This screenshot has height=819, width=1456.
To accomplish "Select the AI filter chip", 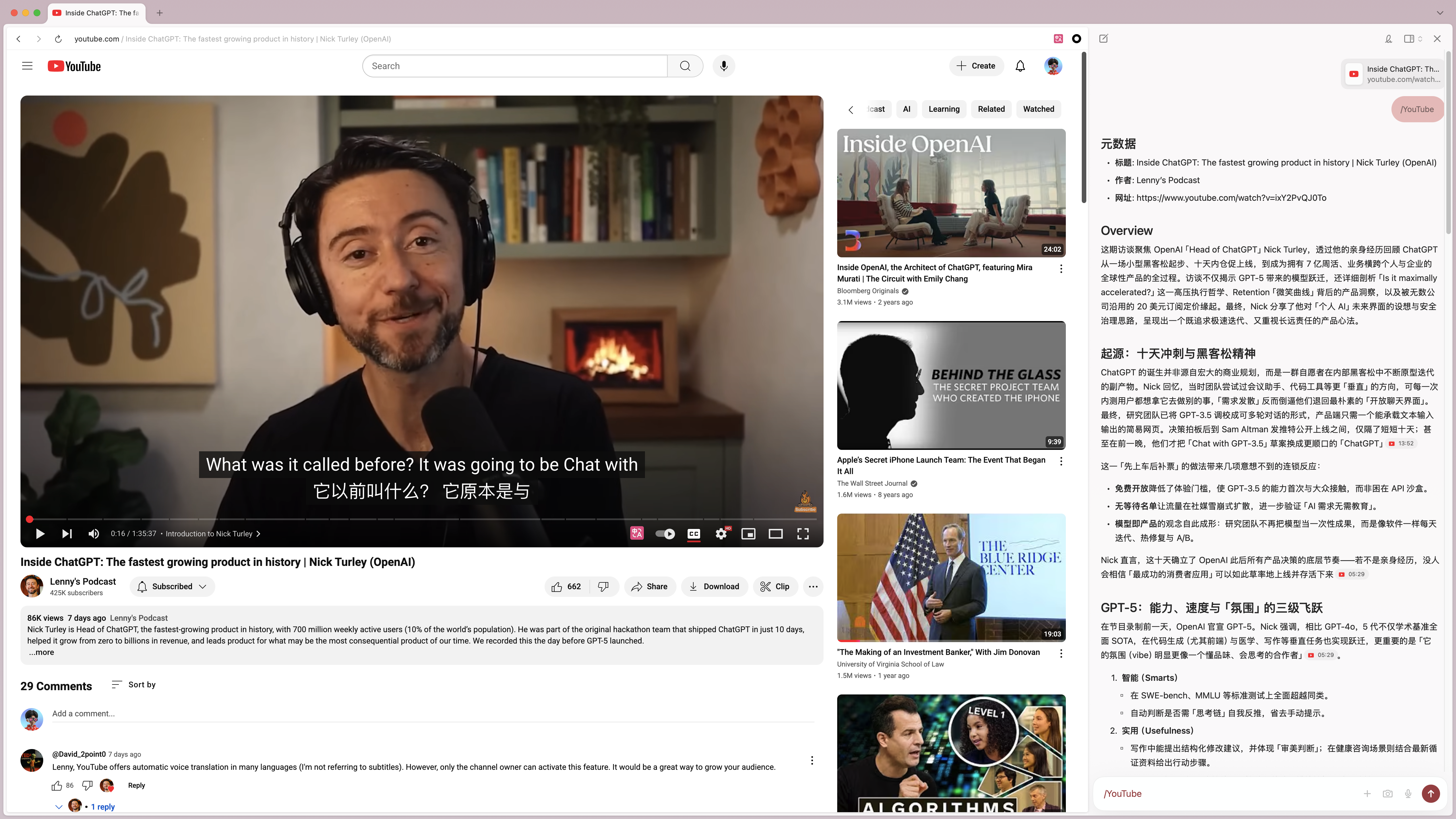I will [x=907, y=109].
